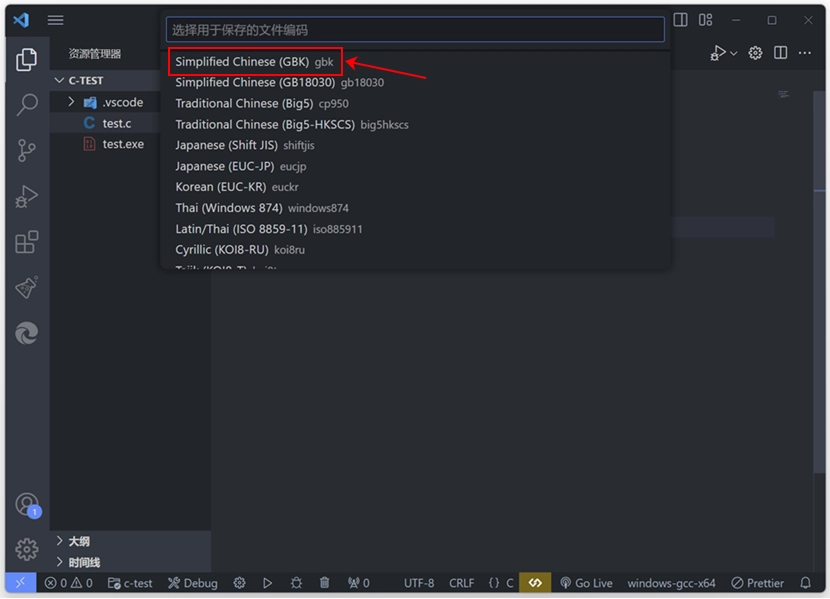Open the Search view in the activity bar

pyautogui.click(x=26, y=104)
